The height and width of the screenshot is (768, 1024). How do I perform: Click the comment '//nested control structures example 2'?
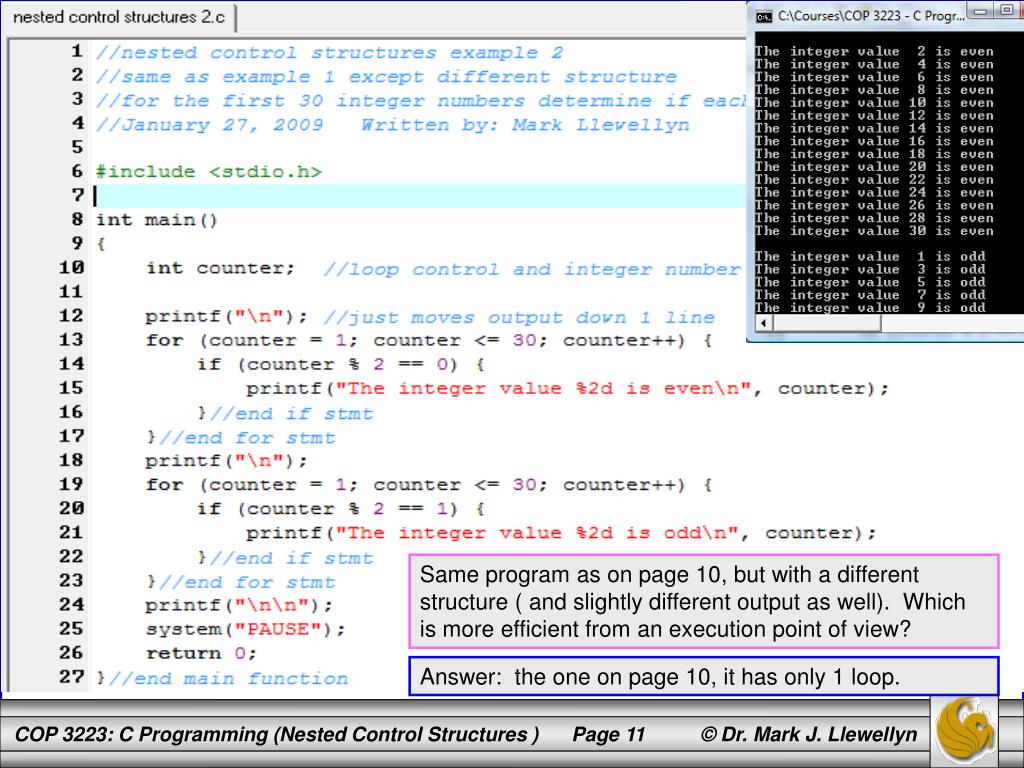click(x=329, y=52)
